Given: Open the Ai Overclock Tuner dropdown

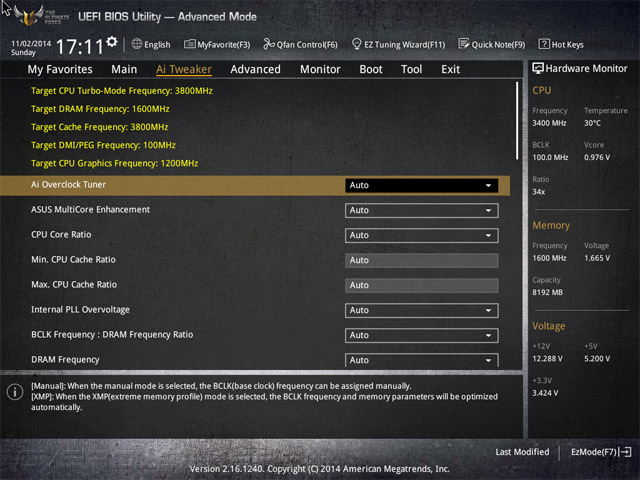Looking at the screenshot, I should click(x=421, y=185).
